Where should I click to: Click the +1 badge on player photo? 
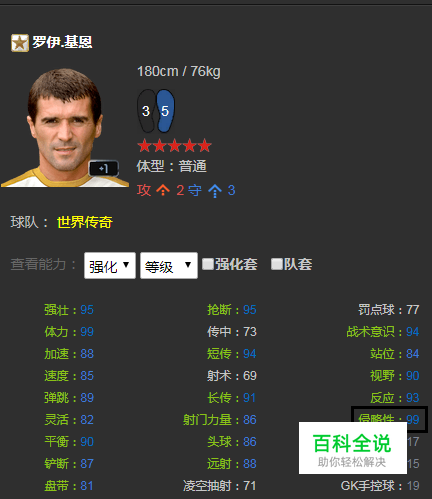(x=104, y=169)
